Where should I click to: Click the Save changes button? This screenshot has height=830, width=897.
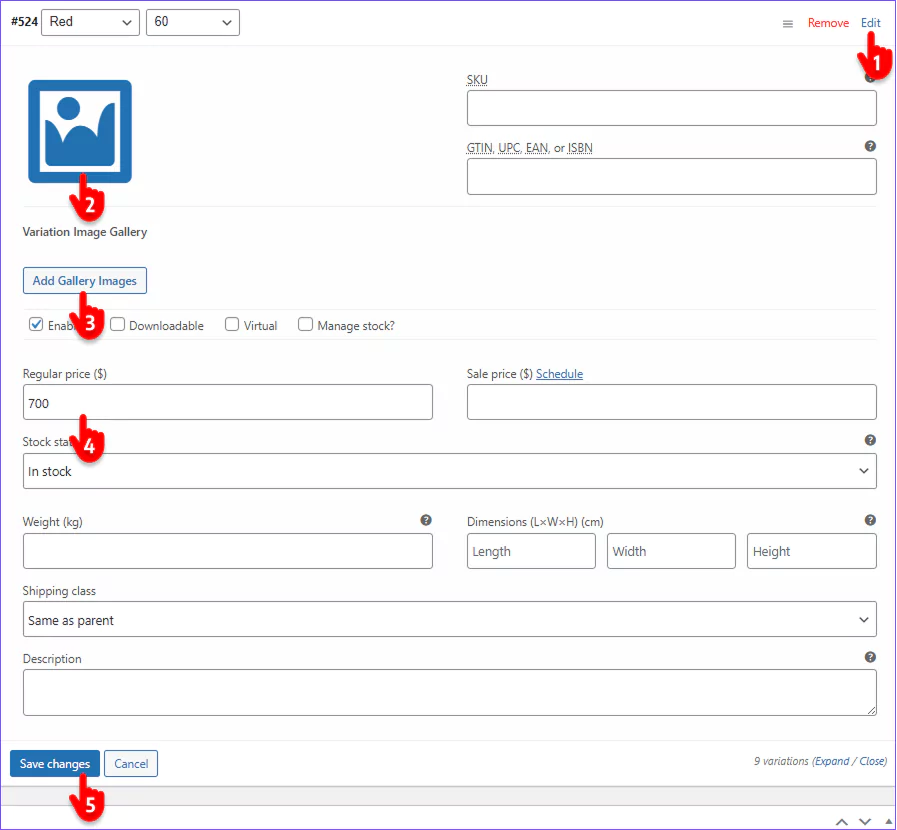coord(55,764)
